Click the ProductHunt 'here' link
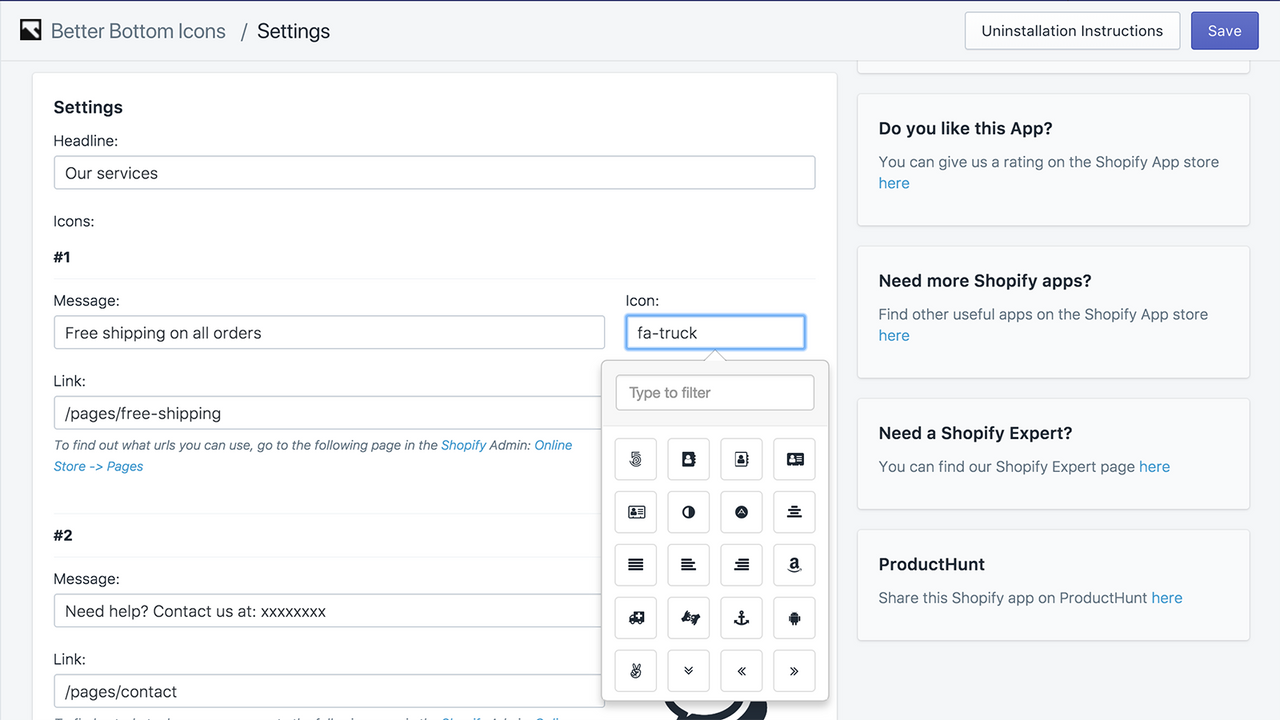1280x720 pixels. tap(1167, 598)
